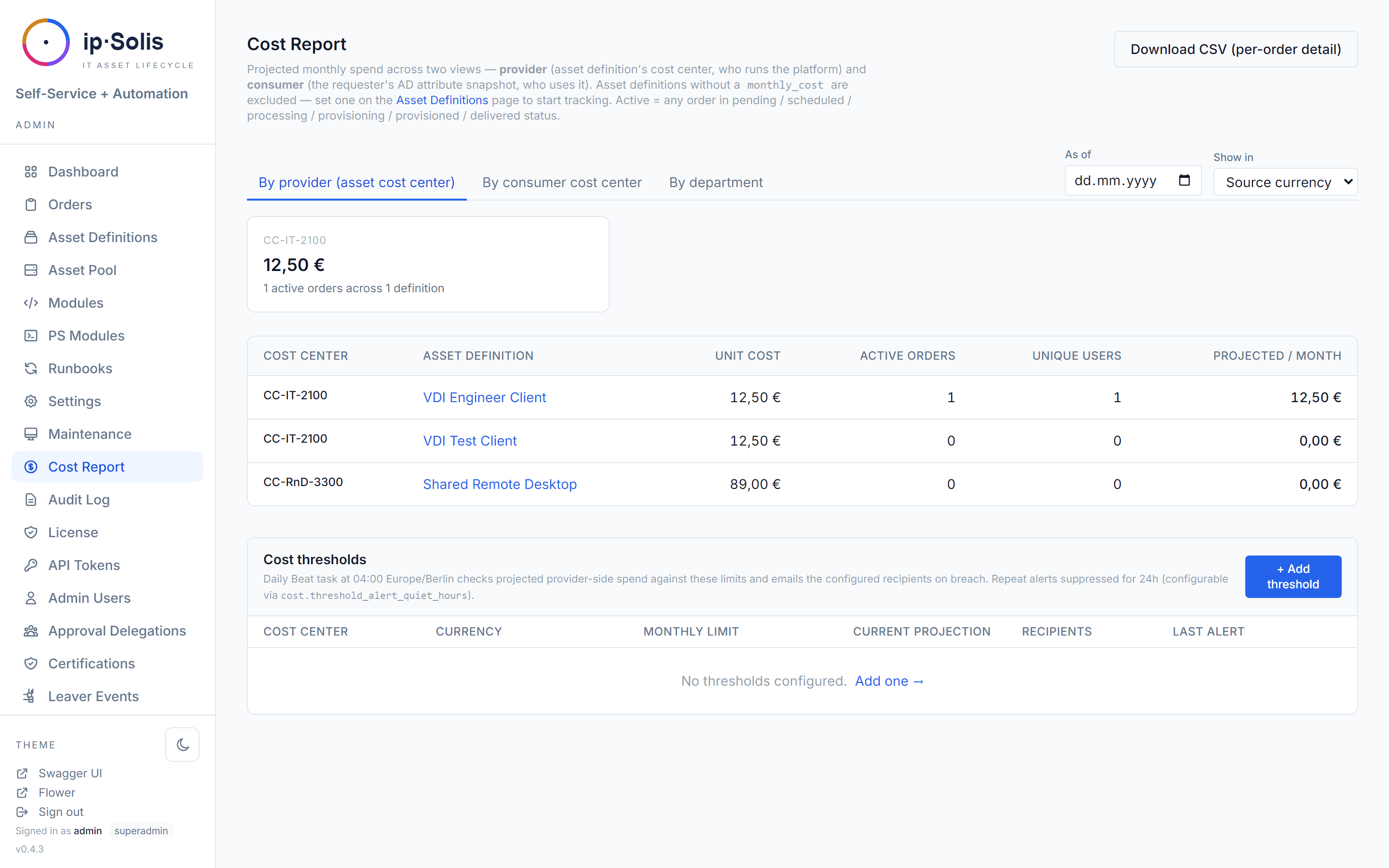Open Flower monitoring text link

(x=57, y=793)
